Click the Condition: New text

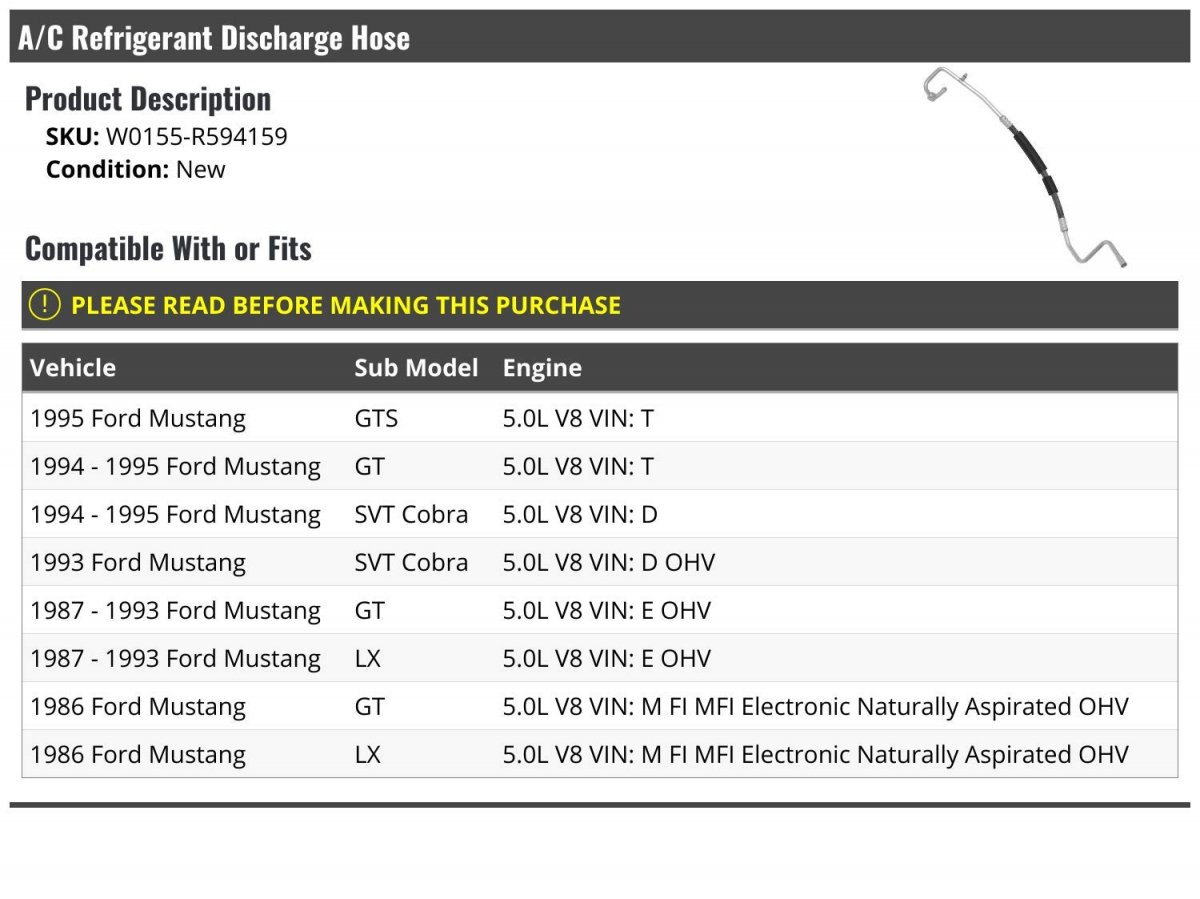(136, 169)
